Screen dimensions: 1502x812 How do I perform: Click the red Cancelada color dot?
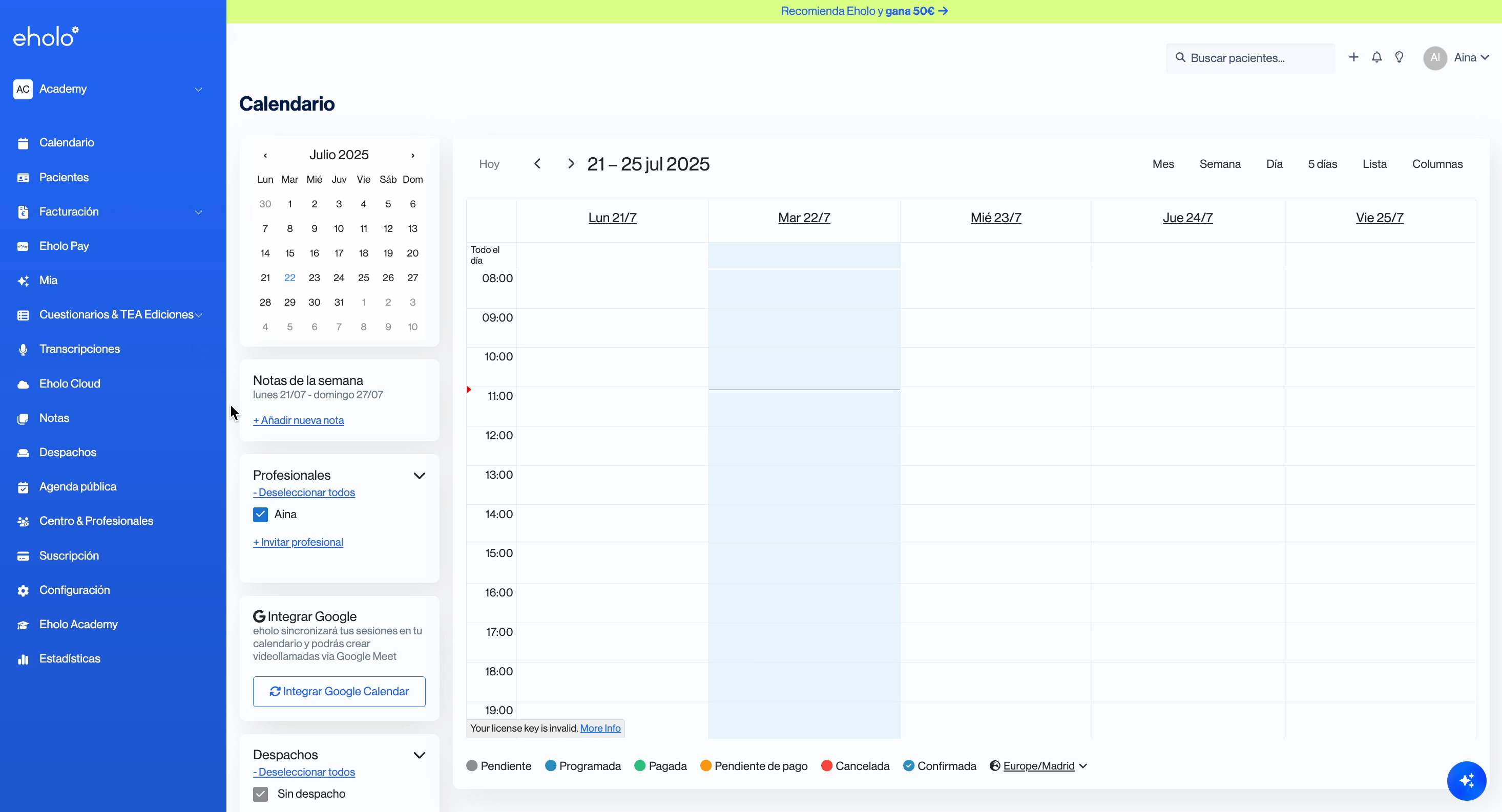[x=826, y=765]
